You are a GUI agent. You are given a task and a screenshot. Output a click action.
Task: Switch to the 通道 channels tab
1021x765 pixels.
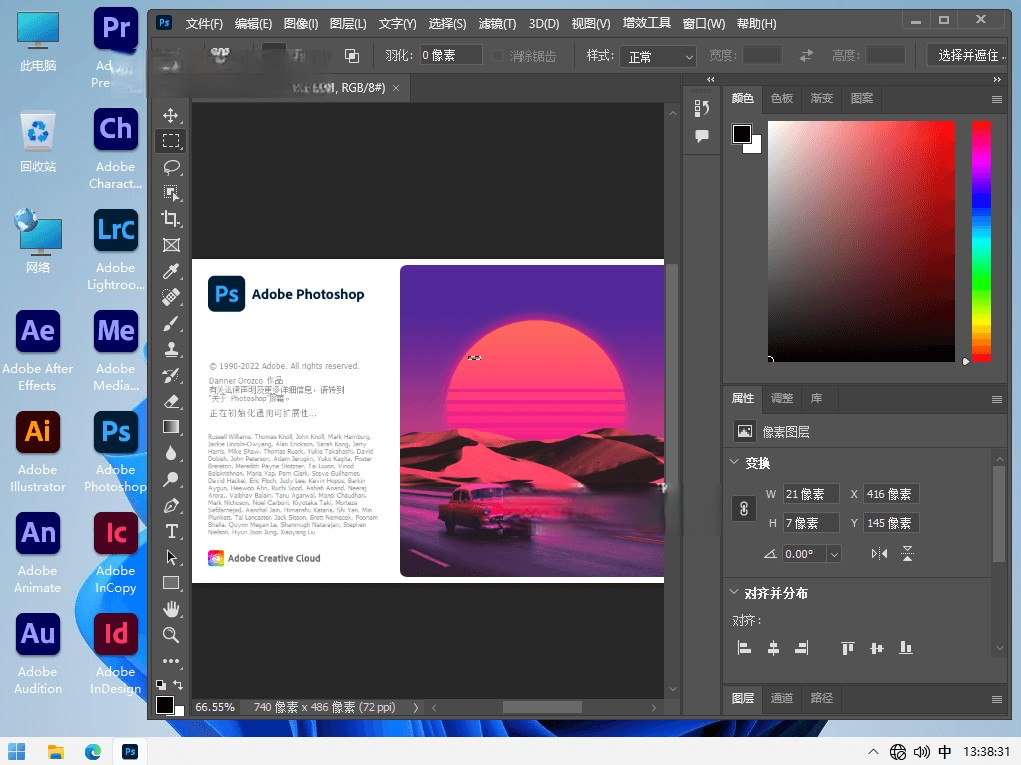tap(781, 698)
